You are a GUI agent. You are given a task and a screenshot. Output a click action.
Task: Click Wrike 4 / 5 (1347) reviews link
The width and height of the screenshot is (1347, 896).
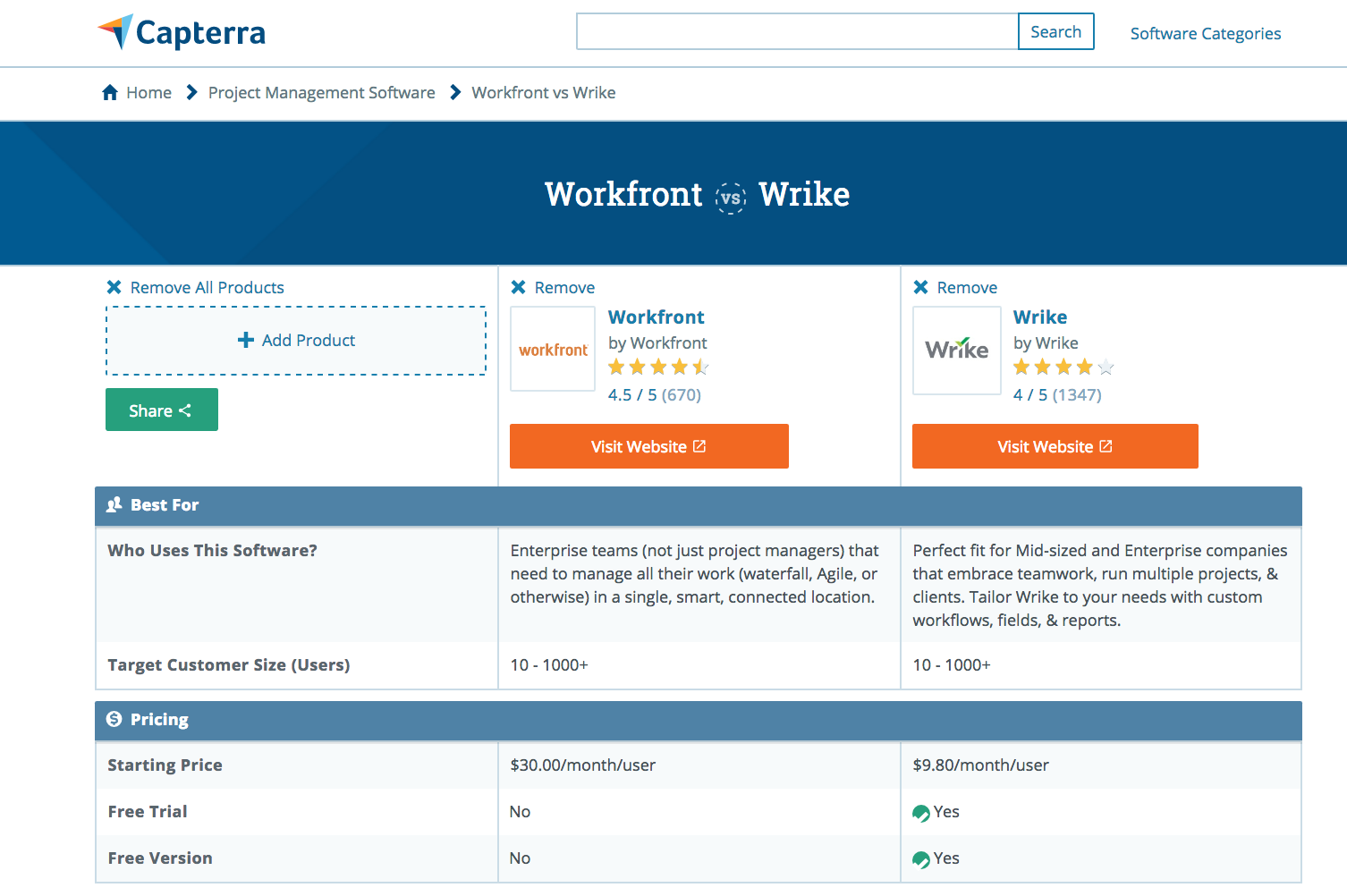pyautogui.click(x=1057, y=394)
